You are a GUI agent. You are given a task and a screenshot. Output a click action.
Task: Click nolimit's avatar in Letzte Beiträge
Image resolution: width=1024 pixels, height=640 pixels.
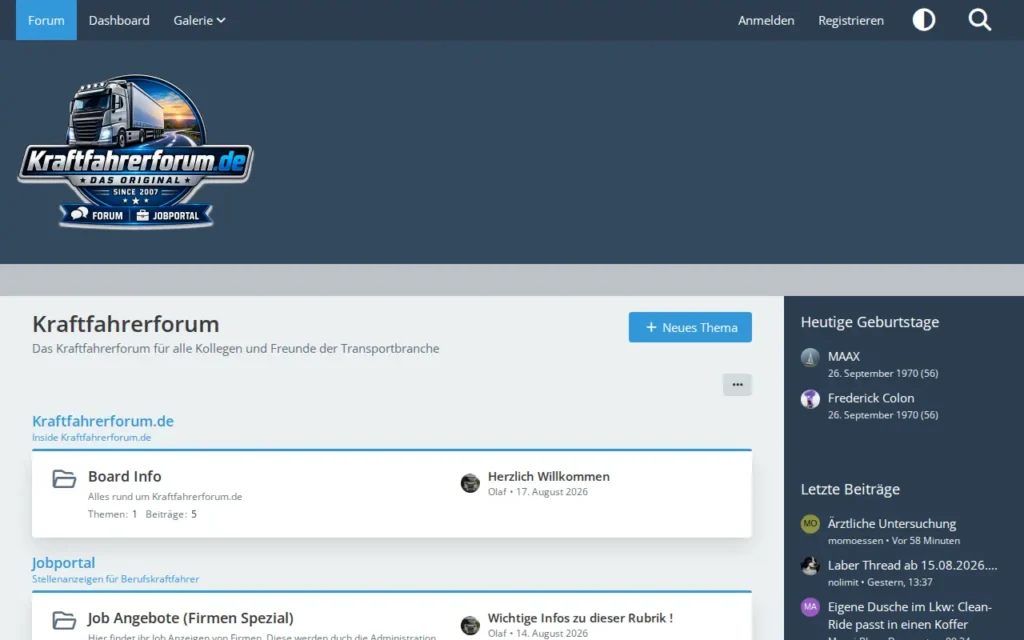tap(810, 566)
